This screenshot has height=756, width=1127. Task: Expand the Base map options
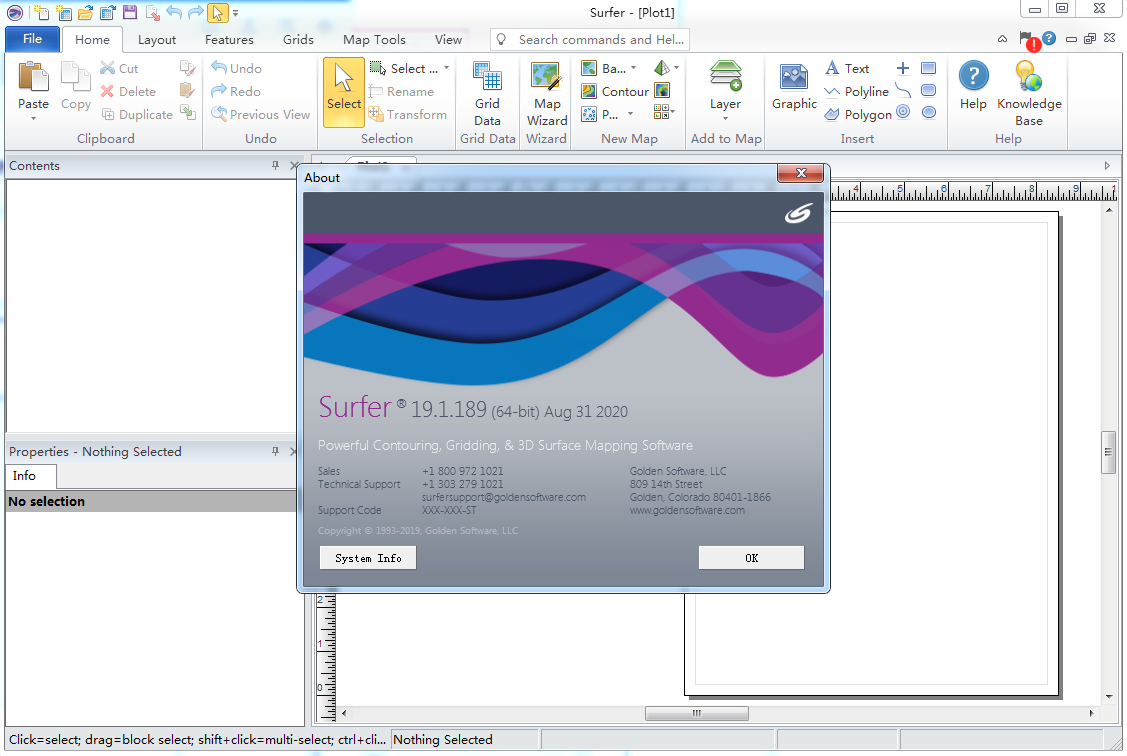[633, 68]
